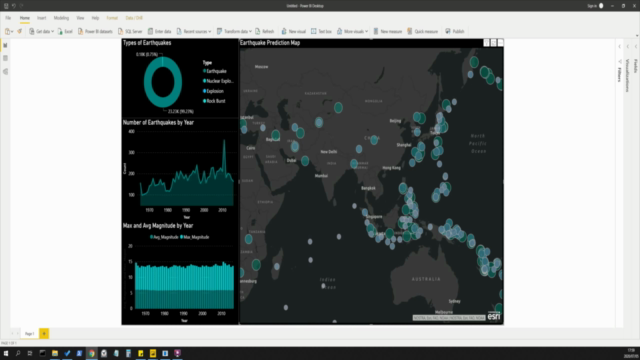Open the Insert ribbon tab
Screen dimensions: 640x360
(x=42, y=18)
